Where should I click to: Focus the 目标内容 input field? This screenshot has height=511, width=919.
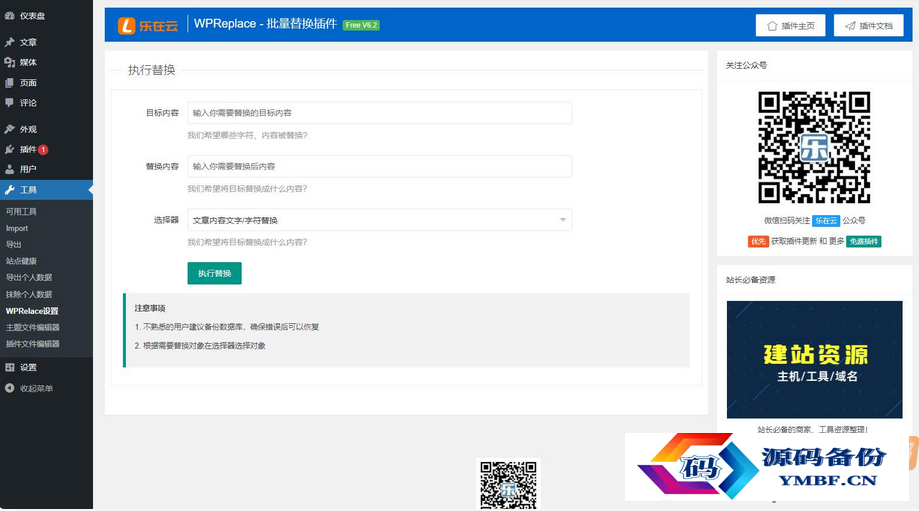coord(380,113)
